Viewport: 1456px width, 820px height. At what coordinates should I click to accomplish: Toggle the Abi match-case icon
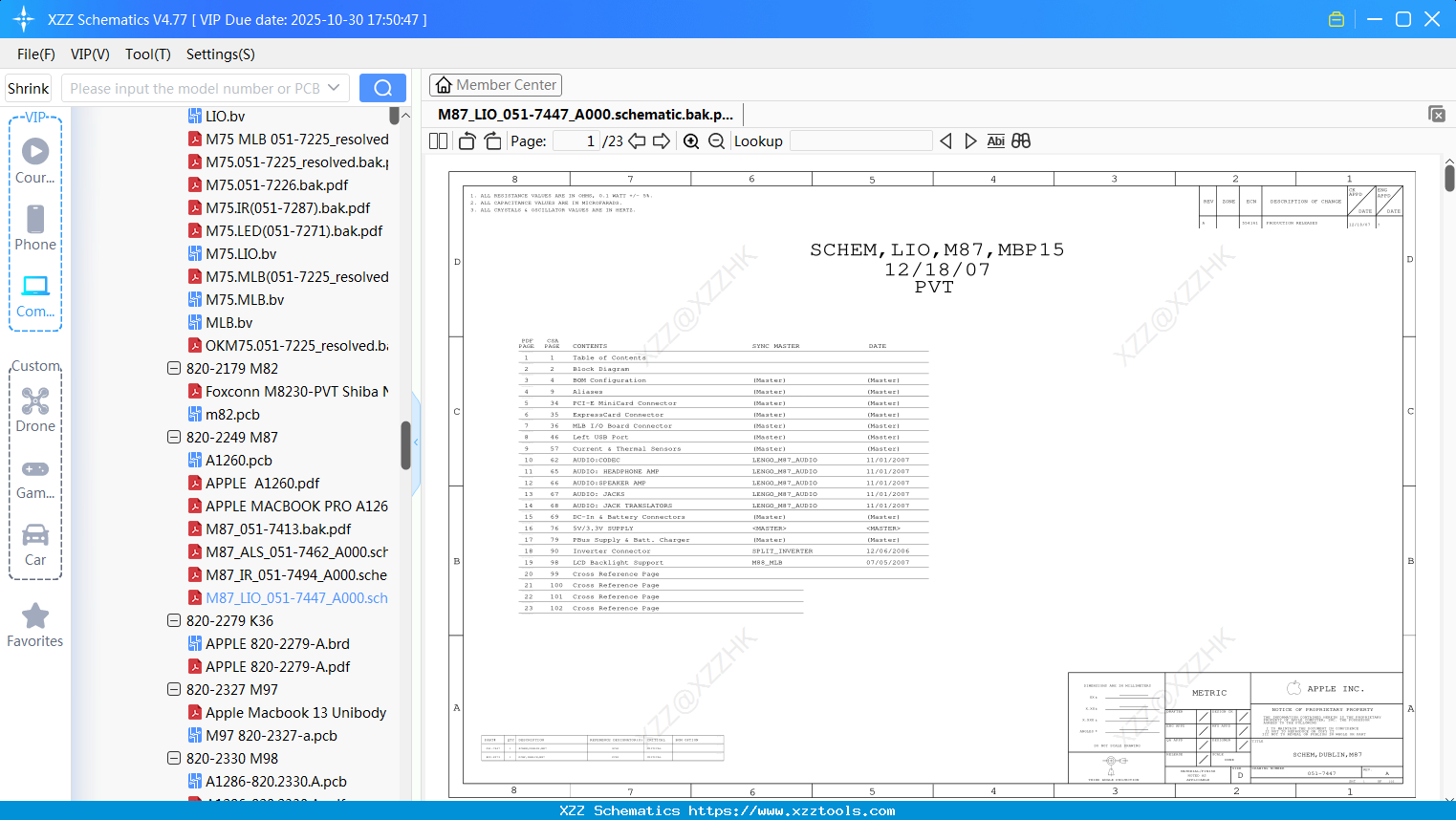click(x=996, y=141)
